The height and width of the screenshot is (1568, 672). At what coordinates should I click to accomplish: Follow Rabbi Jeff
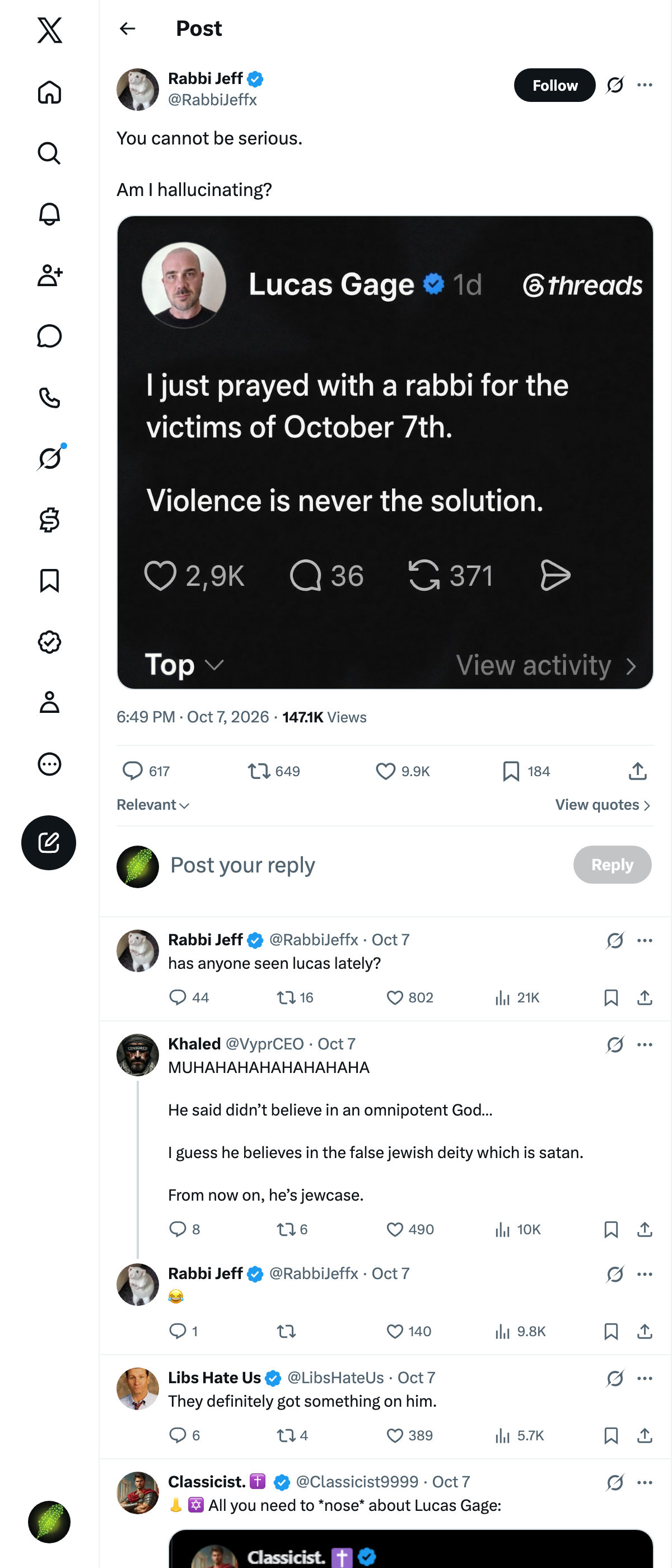[554, 85]
